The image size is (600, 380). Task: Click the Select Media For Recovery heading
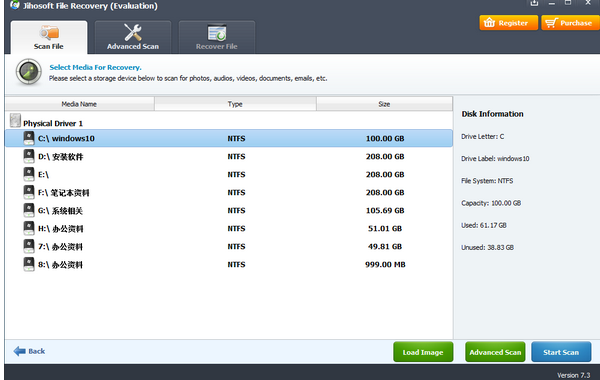95,67
